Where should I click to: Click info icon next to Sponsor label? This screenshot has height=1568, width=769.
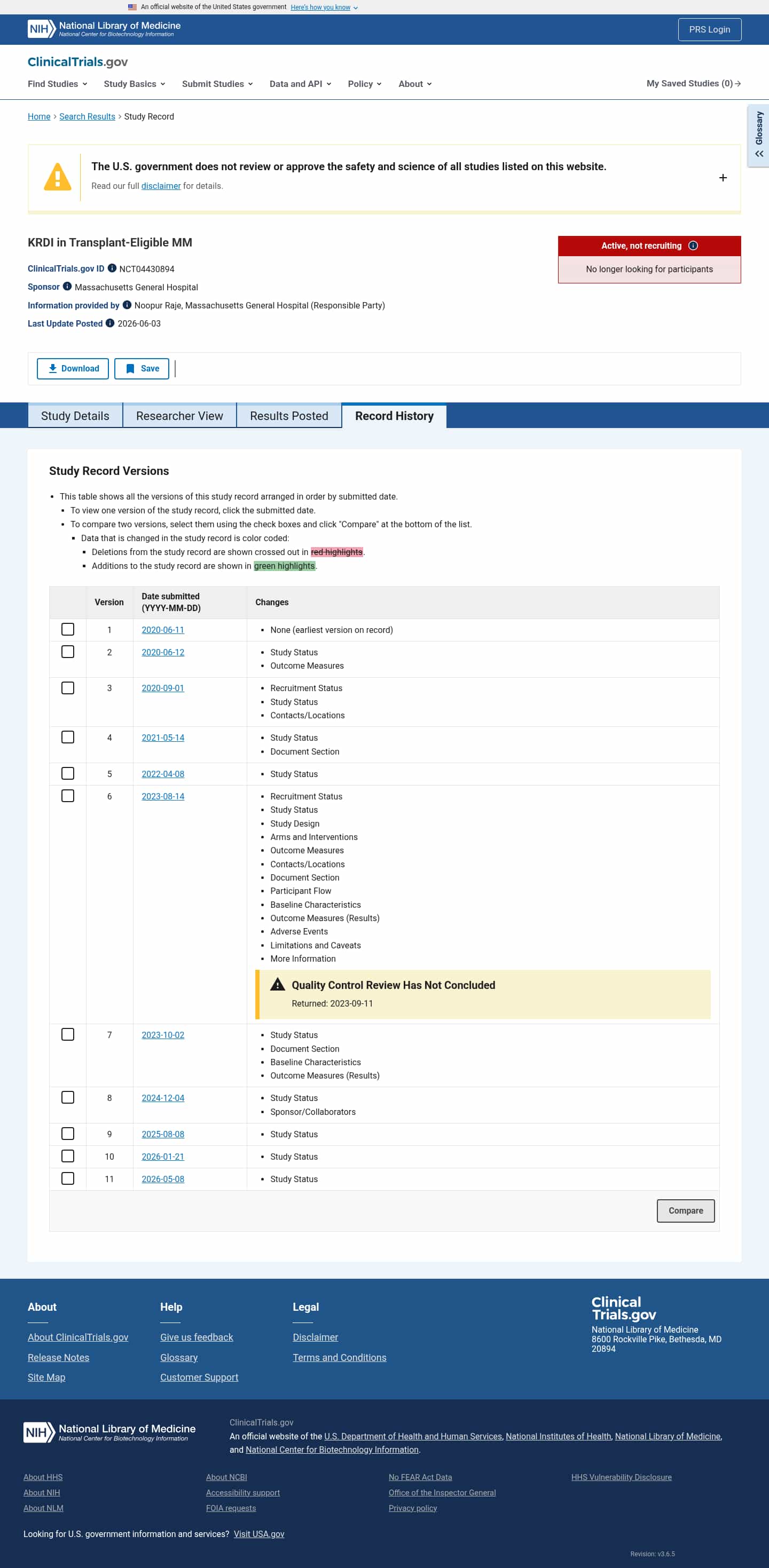[x=68, y=287]
